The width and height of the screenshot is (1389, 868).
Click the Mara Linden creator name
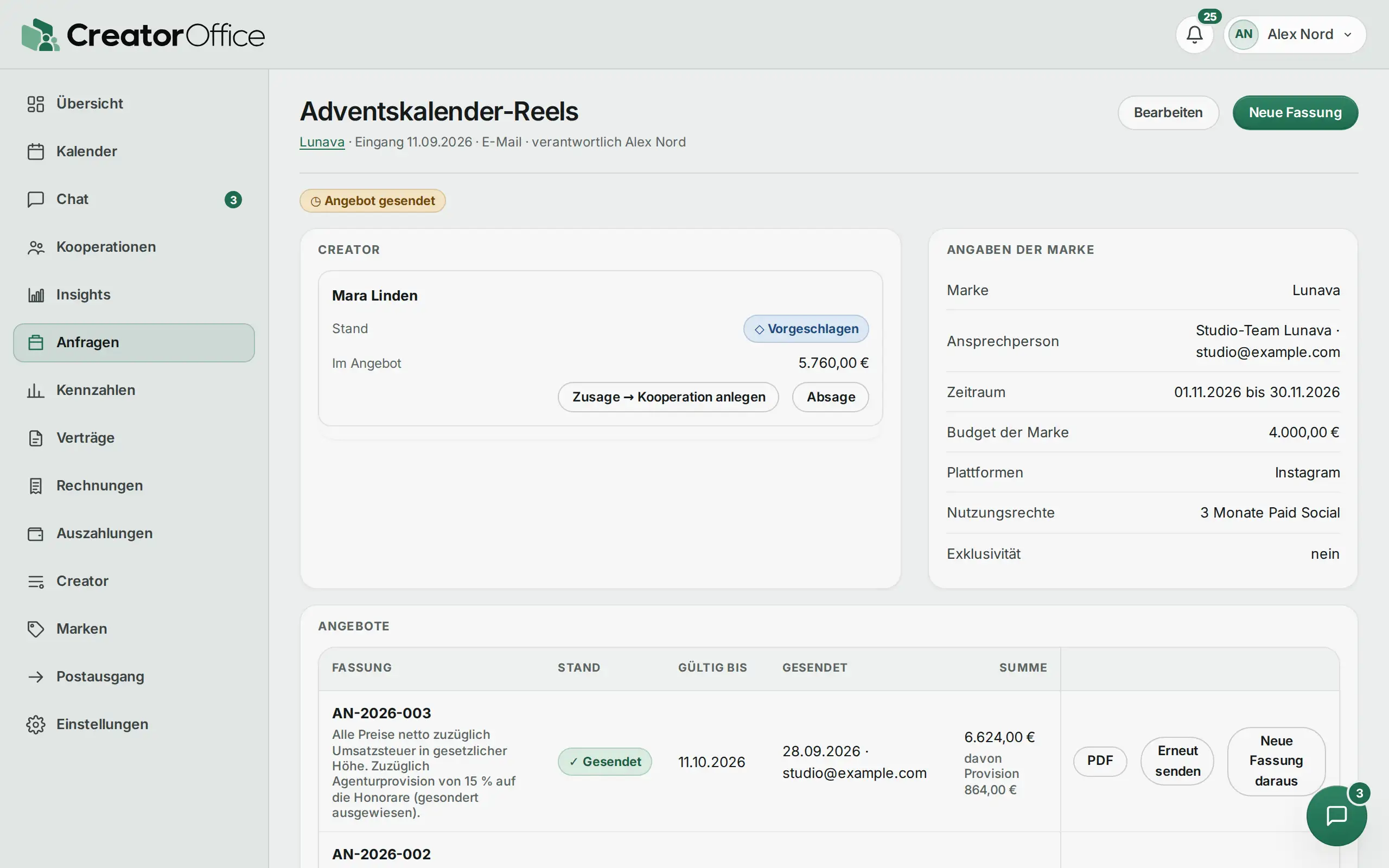click(x=375, y=296)
